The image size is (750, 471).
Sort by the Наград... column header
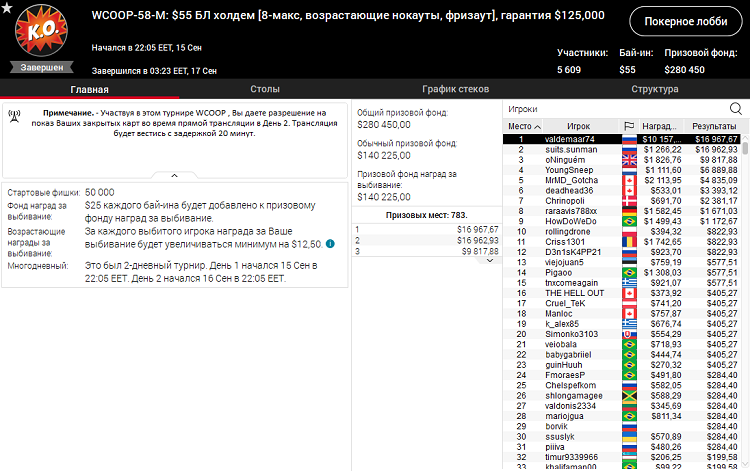point(659,126)
